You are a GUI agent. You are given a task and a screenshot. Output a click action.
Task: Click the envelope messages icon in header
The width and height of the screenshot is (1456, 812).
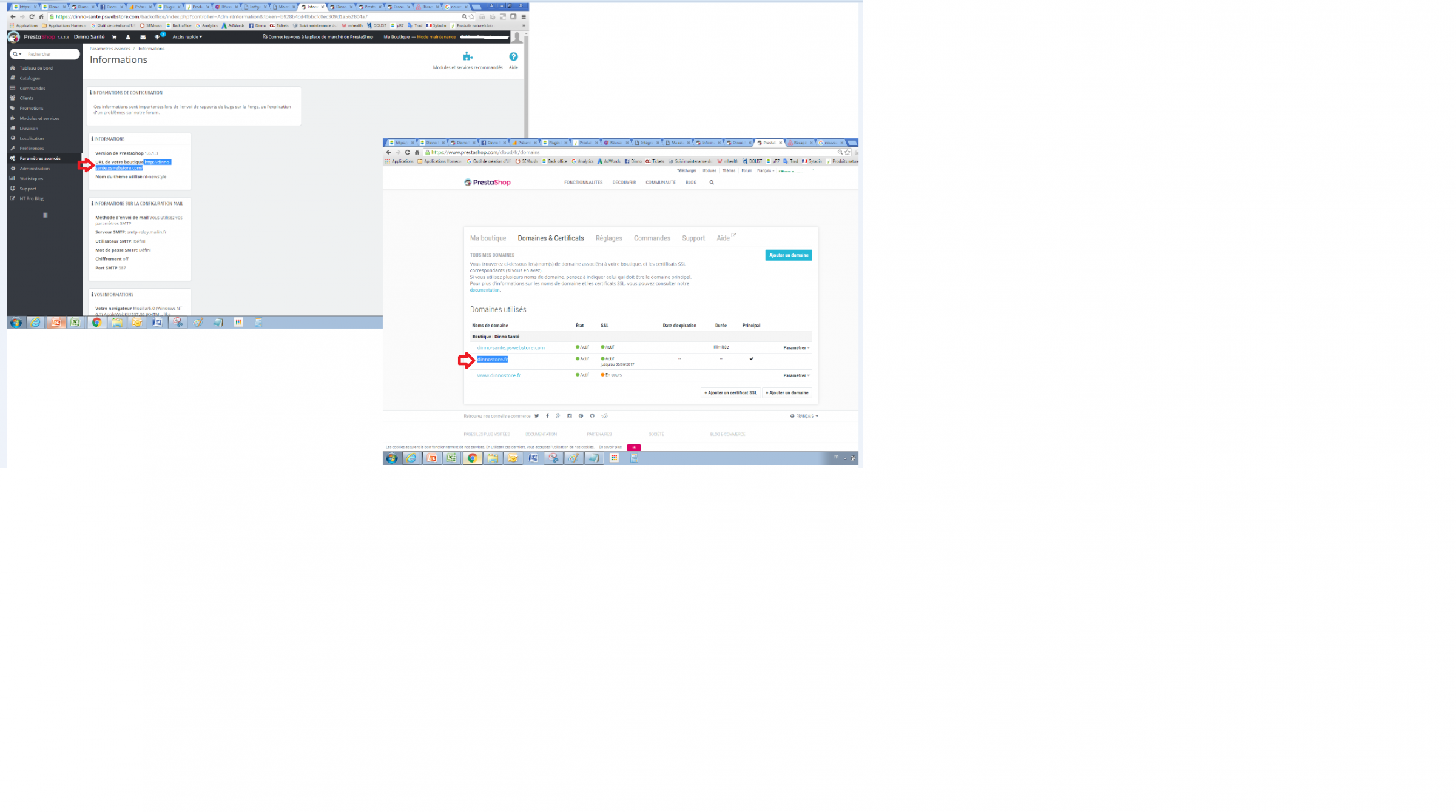[x=143, y=37]
